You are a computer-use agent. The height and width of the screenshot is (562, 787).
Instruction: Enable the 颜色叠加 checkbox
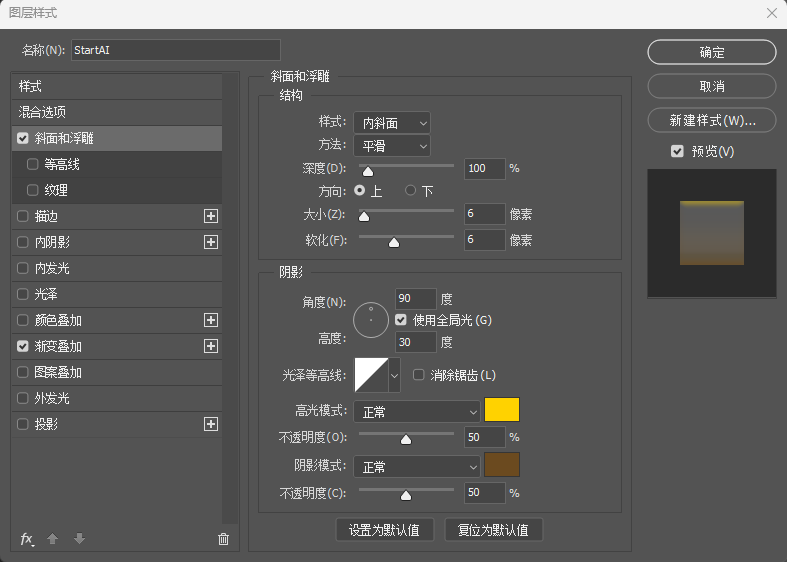(23, 320)
